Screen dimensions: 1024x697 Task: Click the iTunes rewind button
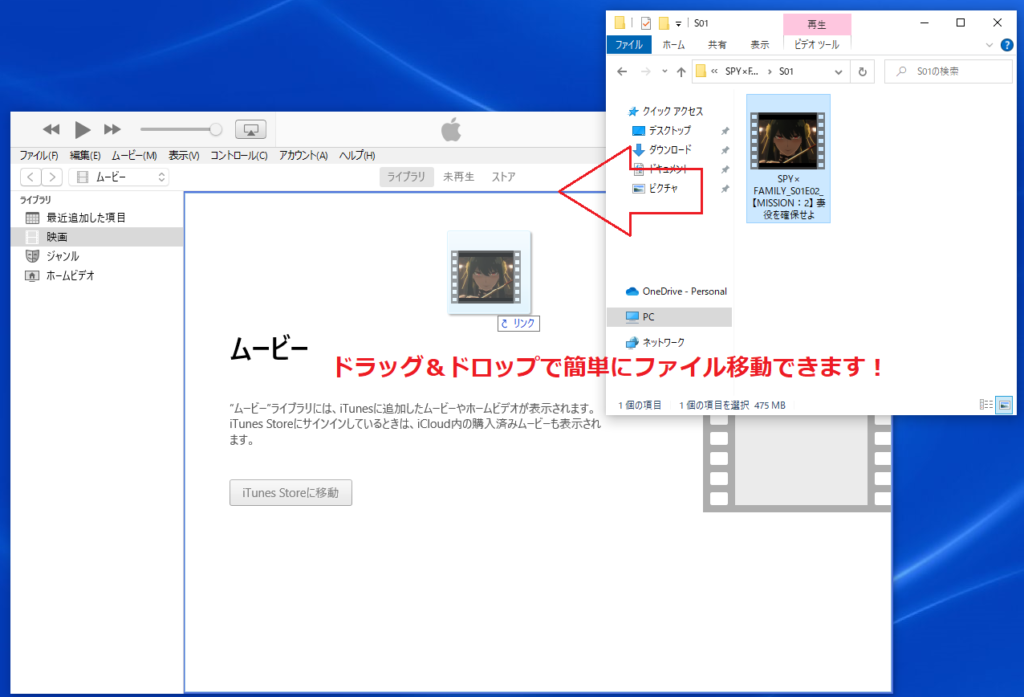coord(51,129)
